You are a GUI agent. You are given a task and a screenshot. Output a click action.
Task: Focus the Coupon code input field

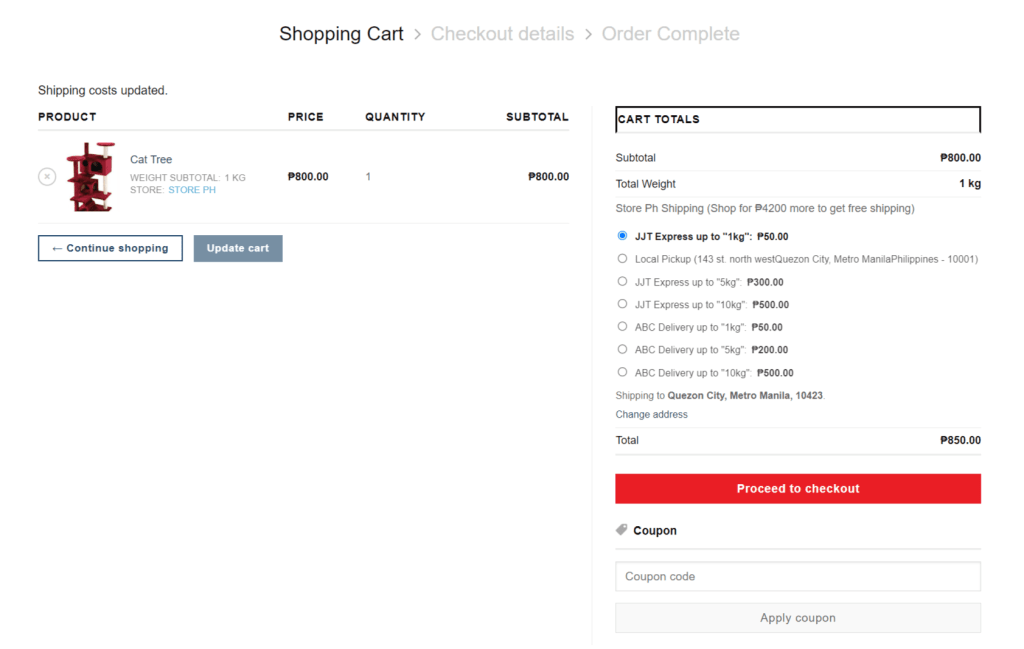pos(797,576)
